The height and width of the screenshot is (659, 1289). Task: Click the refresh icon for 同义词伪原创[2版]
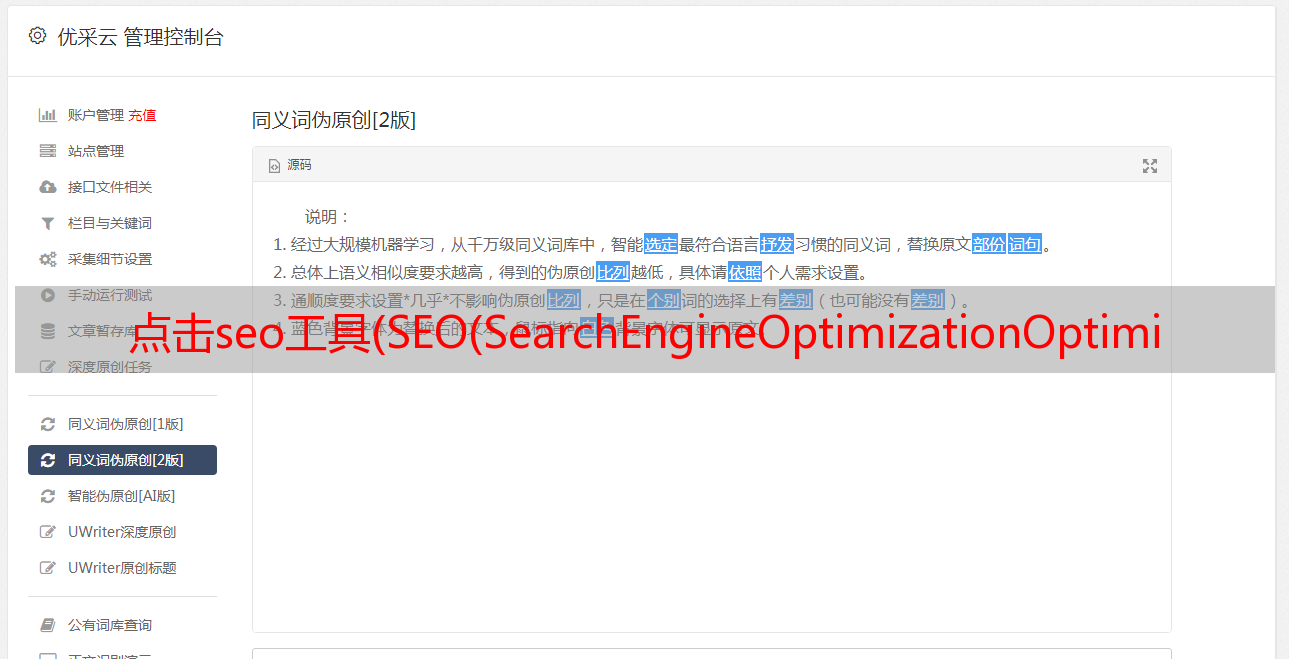click(x=47, y=460)
